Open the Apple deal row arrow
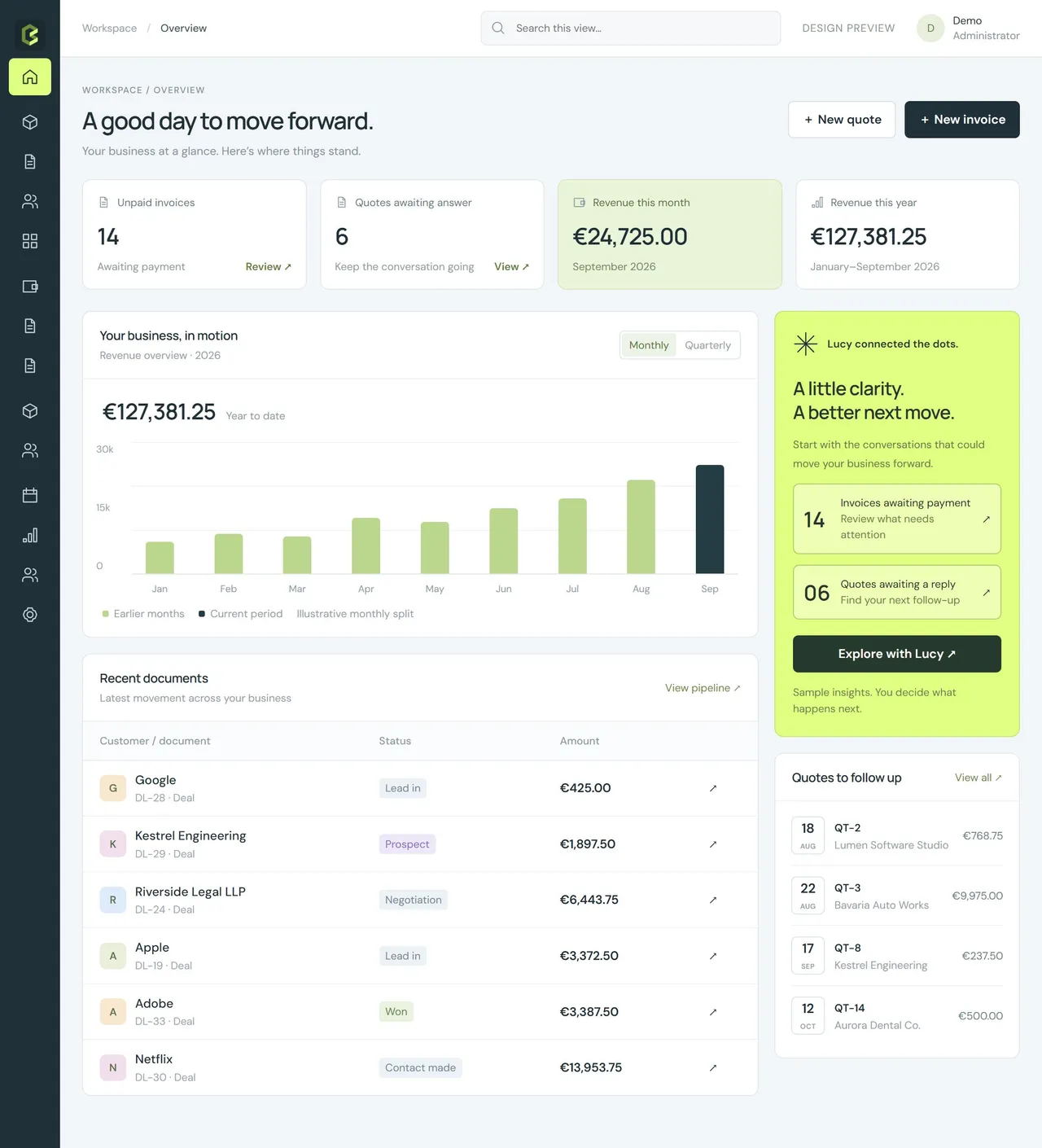This screenshot has width=1042, height=1148. 713,956
